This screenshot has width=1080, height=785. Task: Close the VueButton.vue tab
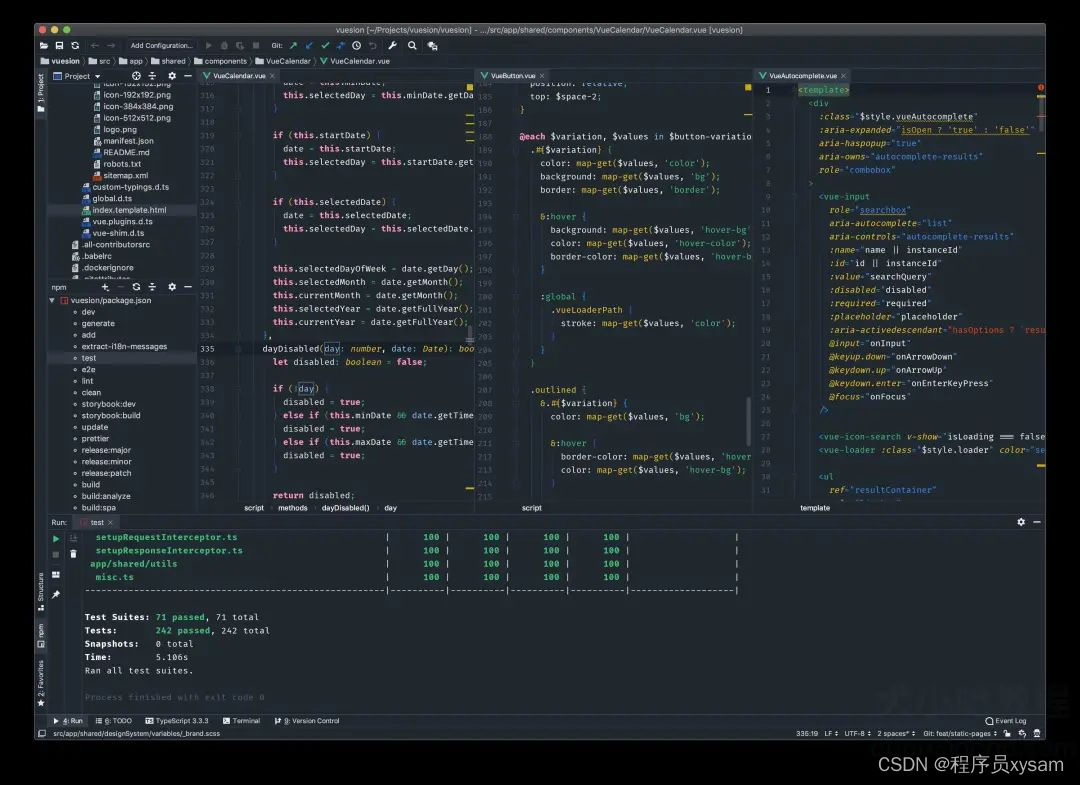[x=542, y=76]
